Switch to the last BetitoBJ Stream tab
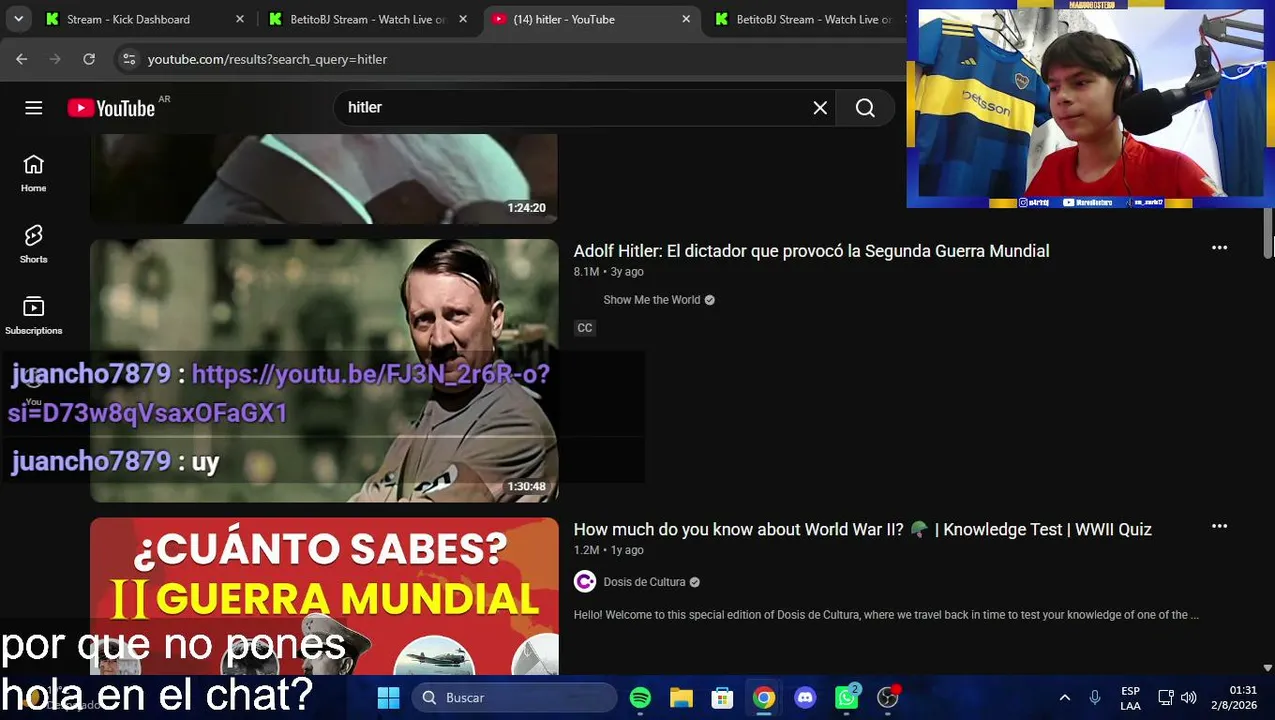This screenshot has width=1275, height=720. (805, 19)
